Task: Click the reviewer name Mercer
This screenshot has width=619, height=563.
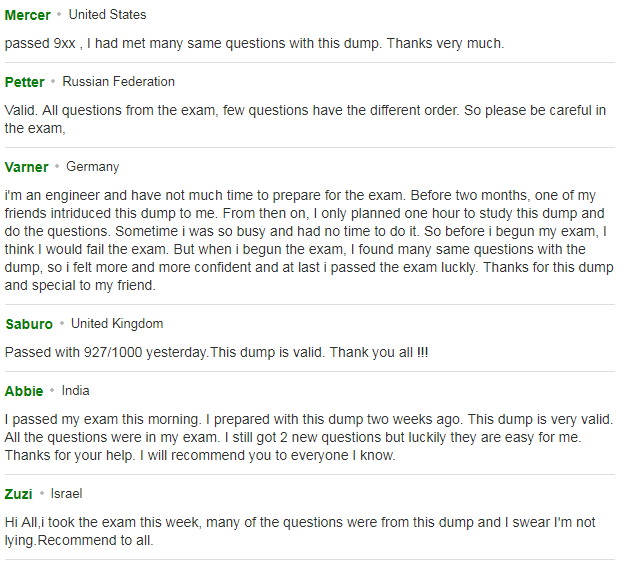Action: (28, 15)
